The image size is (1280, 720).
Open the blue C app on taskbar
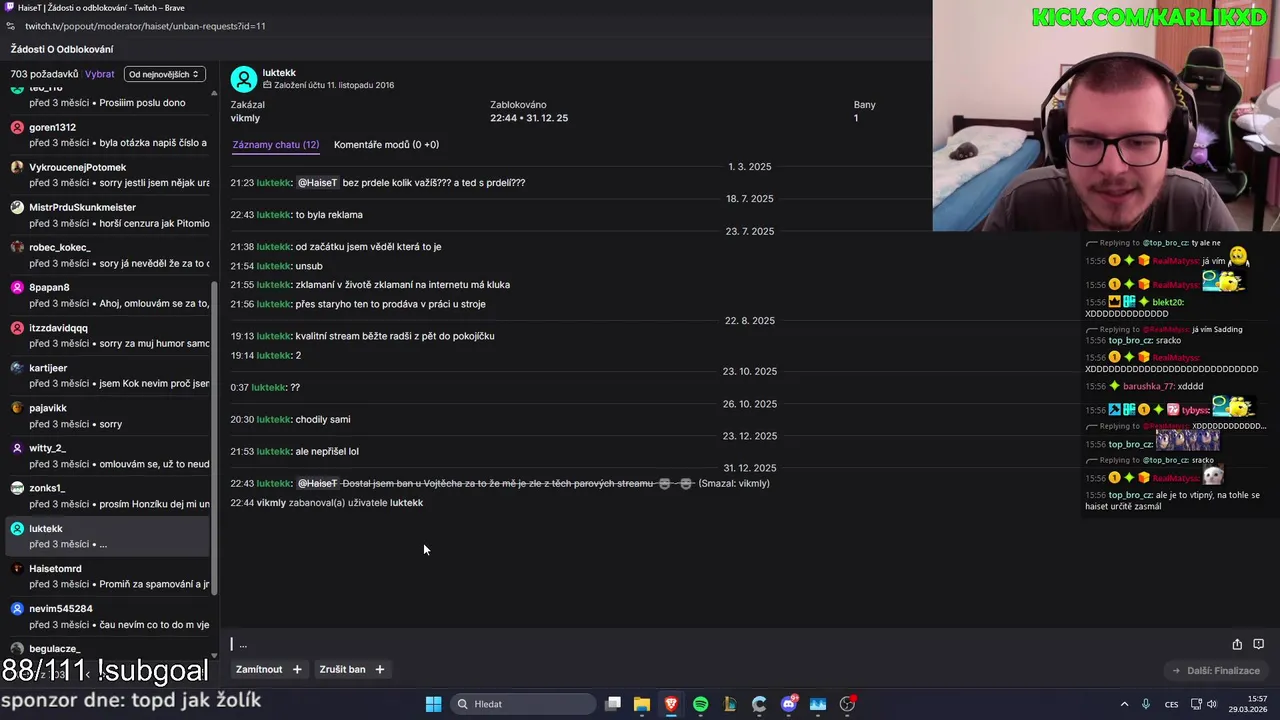click(x=759, y=704)
